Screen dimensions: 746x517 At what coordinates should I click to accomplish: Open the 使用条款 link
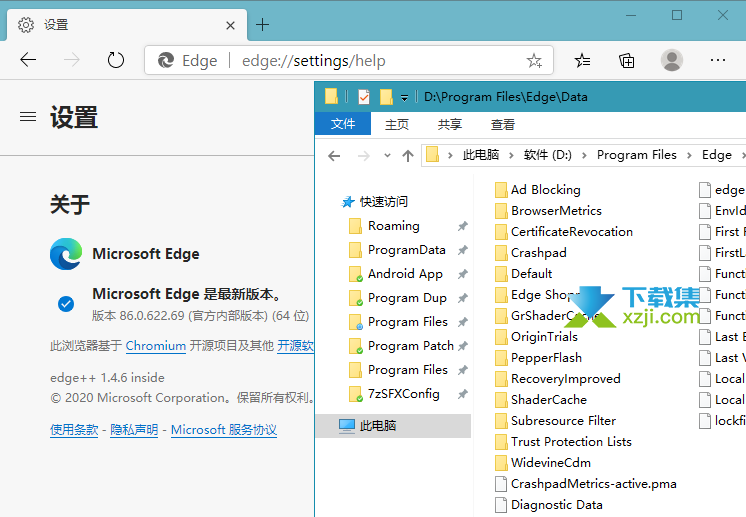click(74, 430)
